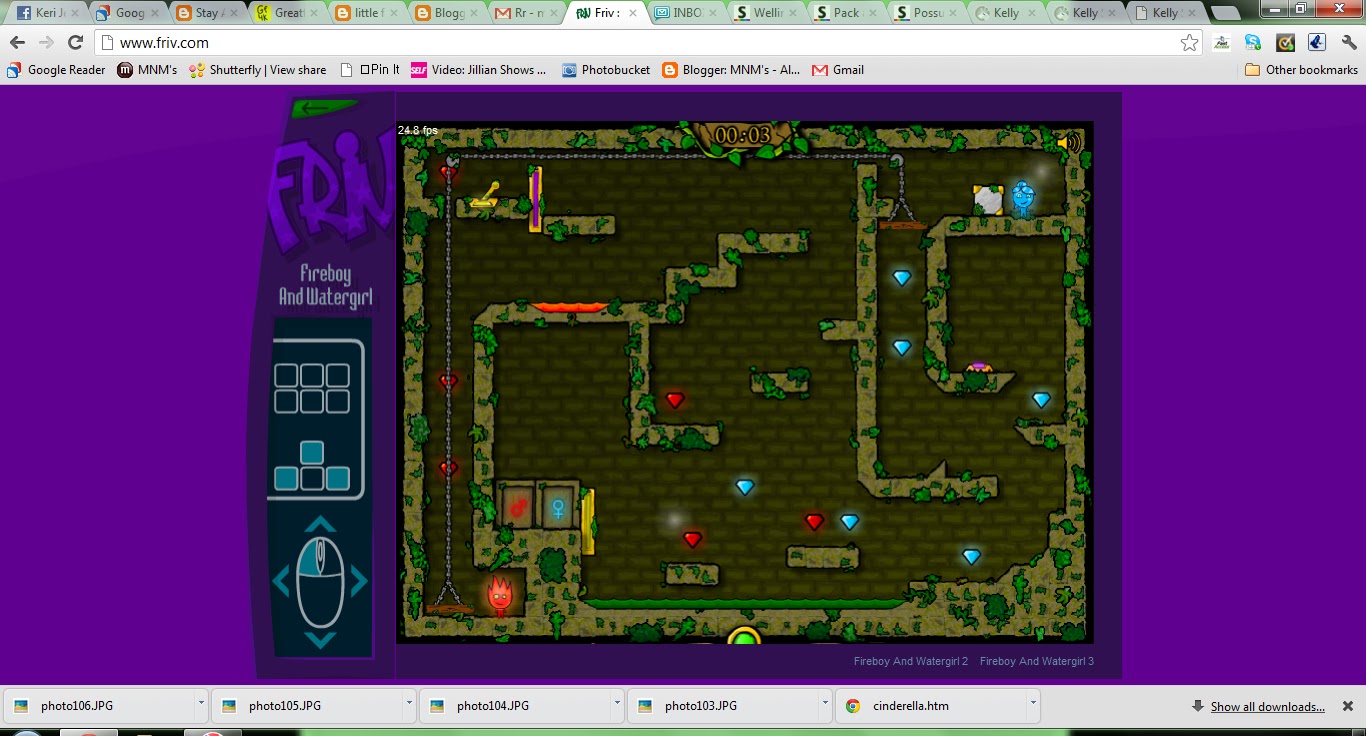Expand the dropdown arrow for photo104.JPG

point(617,704)
